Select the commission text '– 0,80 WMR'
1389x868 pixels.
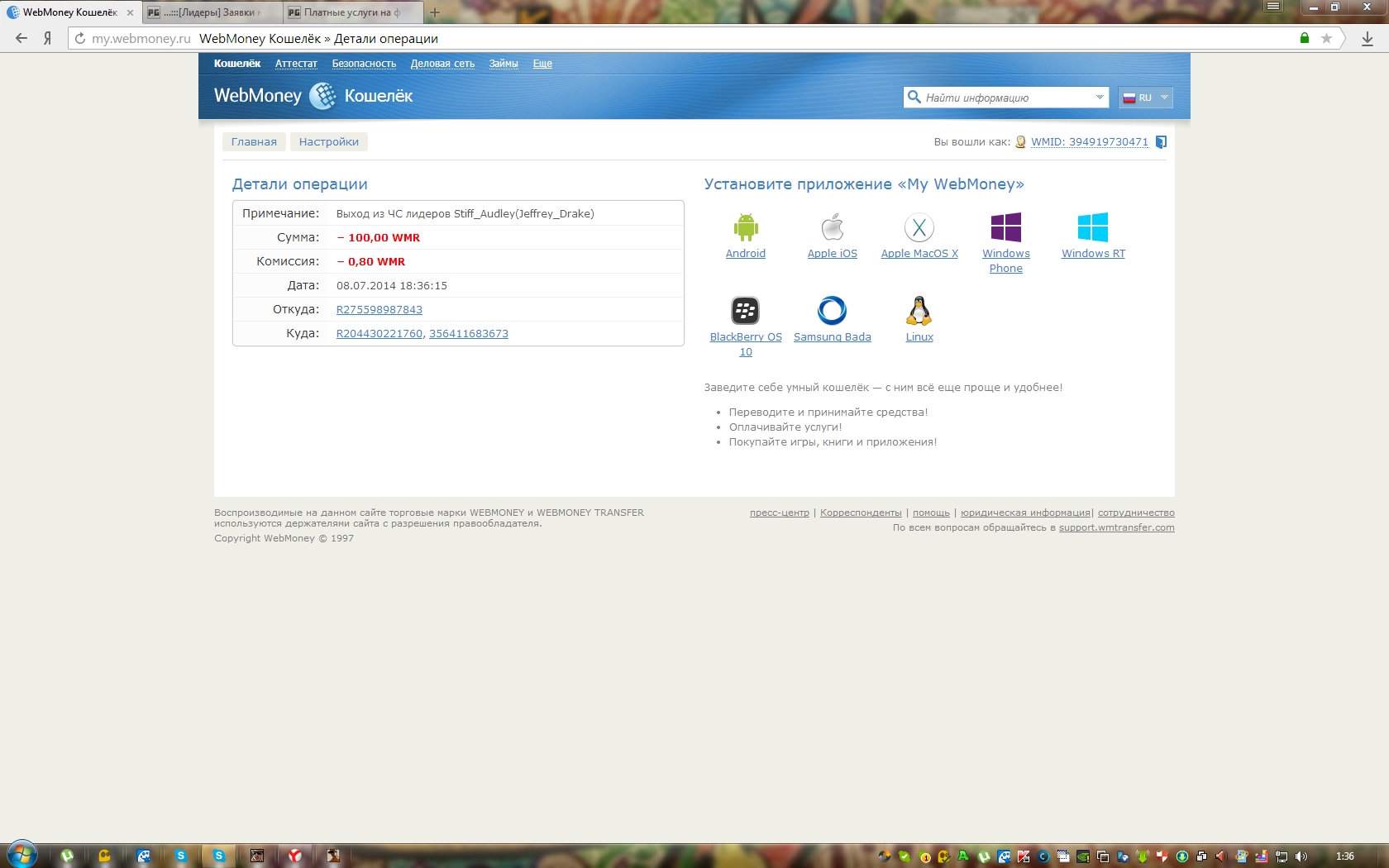point(371,262)
